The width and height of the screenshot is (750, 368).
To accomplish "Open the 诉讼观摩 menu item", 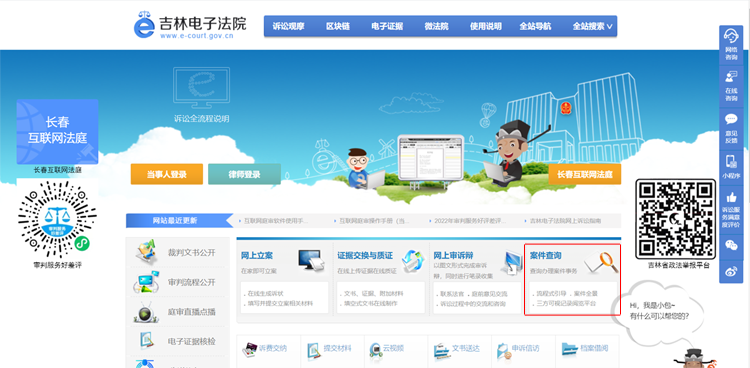I will coord(288,26).
